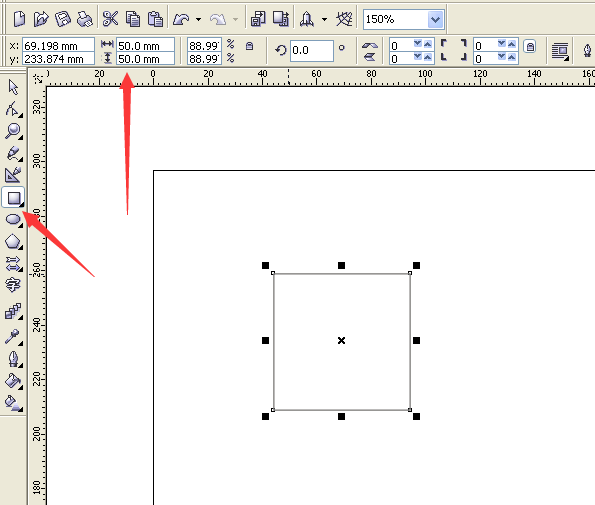
Task: Click the bottom-center selection handle
Action: click(341, 416)
